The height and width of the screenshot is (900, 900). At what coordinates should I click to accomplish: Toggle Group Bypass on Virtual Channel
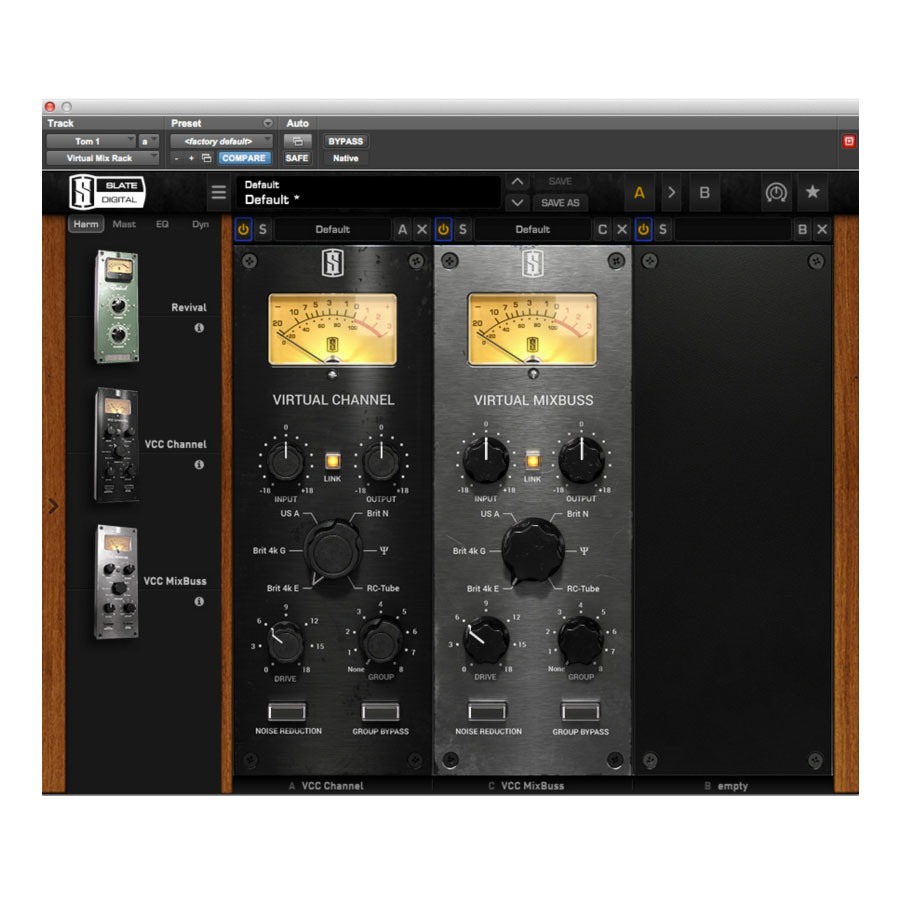coord(381,712)
